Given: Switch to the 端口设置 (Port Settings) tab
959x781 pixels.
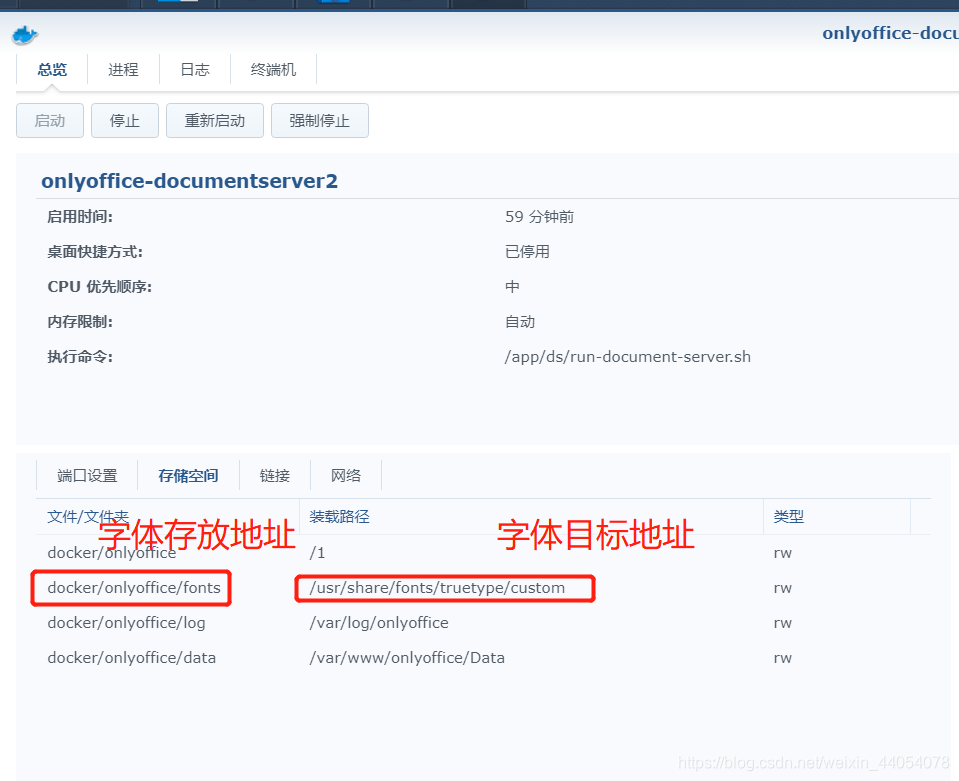Looking at the screenshot, I should point(87,475).
